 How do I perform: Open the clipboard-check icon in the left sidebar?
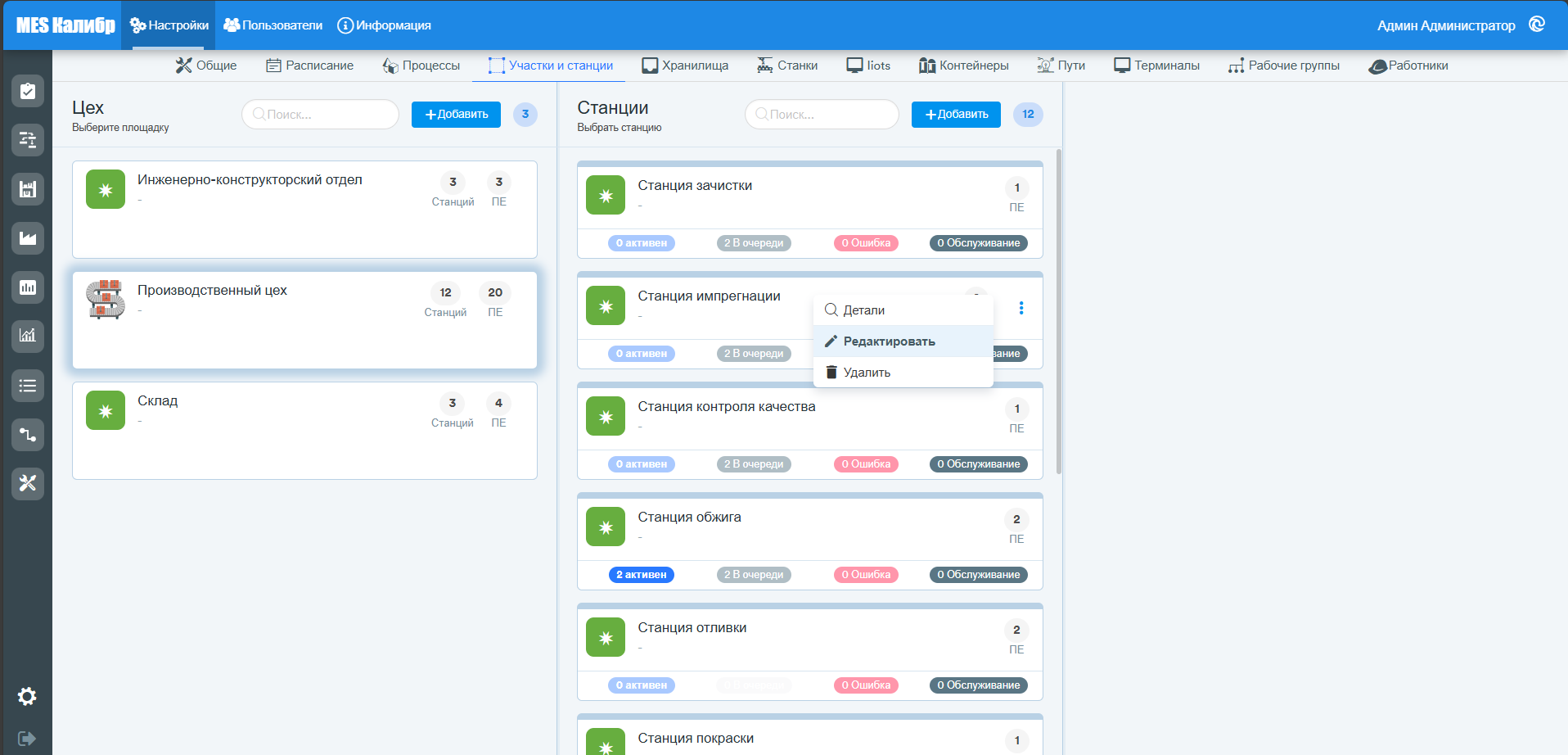(28, 91)
